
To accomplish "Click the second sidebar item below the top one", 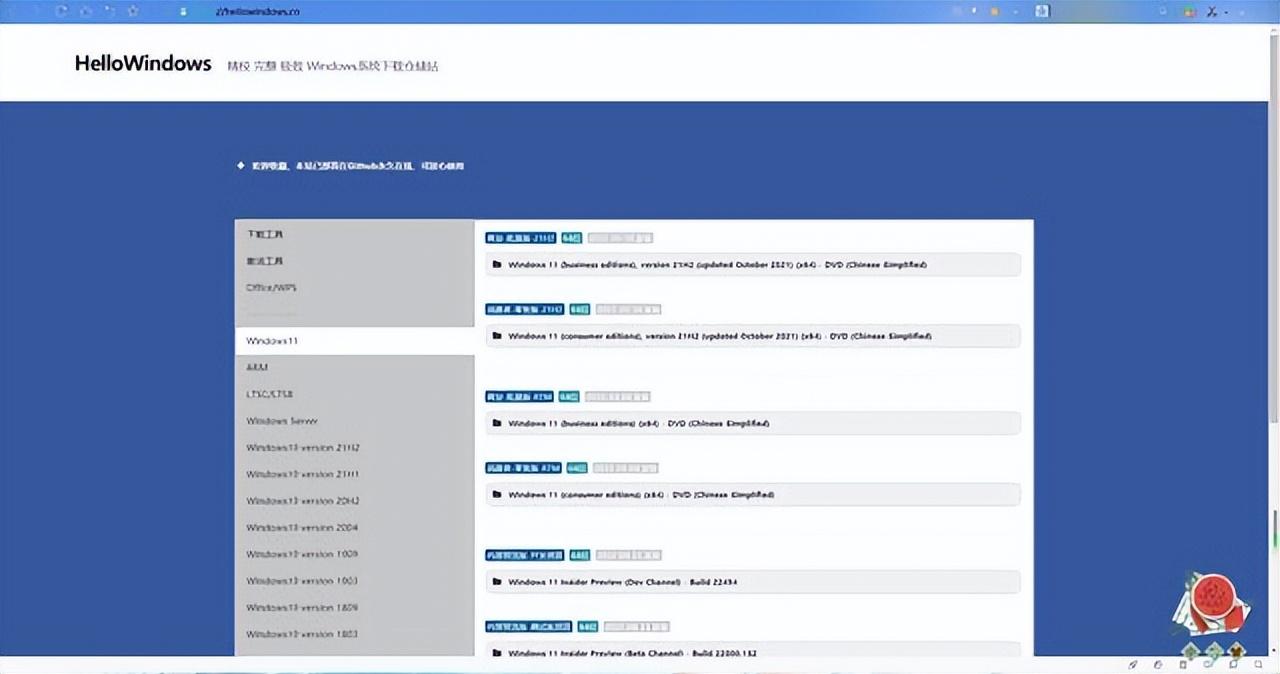I will click(x=354, y=261).
